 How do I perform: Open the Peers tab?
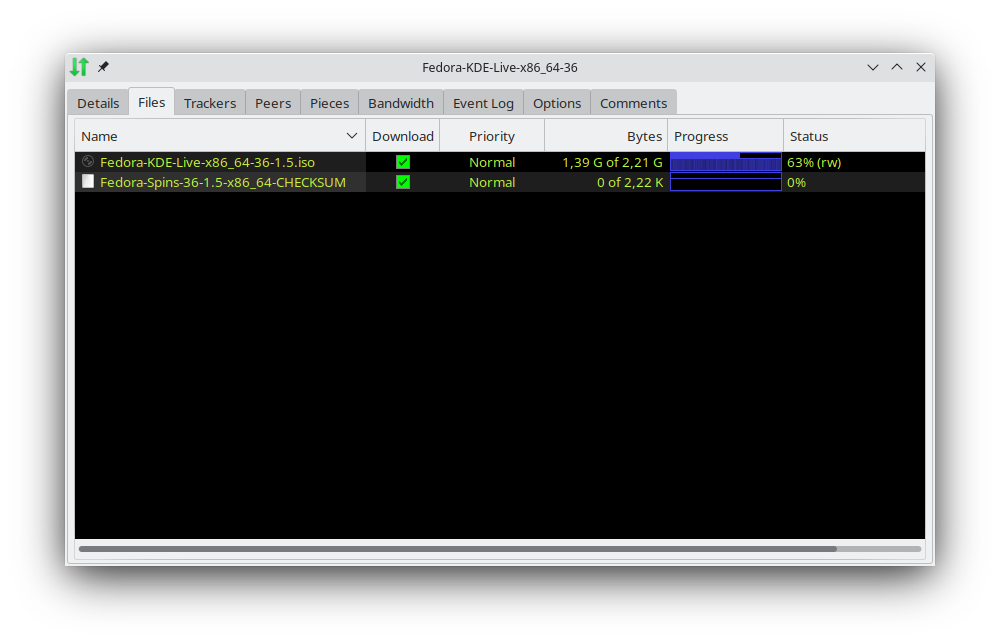click(x=273, y=103)
